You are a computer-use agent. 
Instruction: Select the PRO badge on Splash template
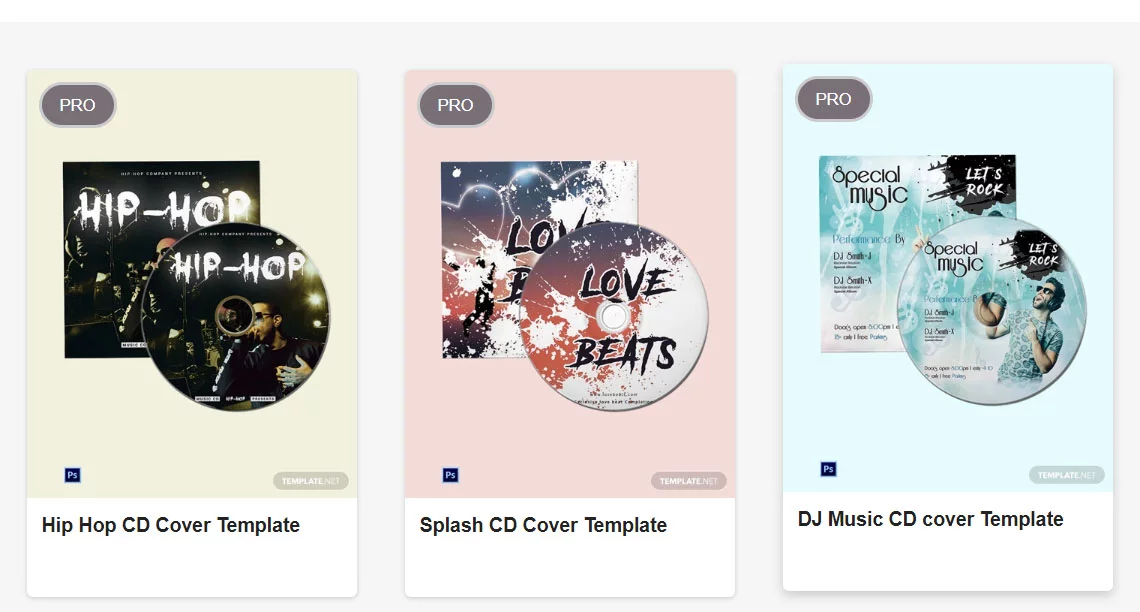tap(455, 105)
